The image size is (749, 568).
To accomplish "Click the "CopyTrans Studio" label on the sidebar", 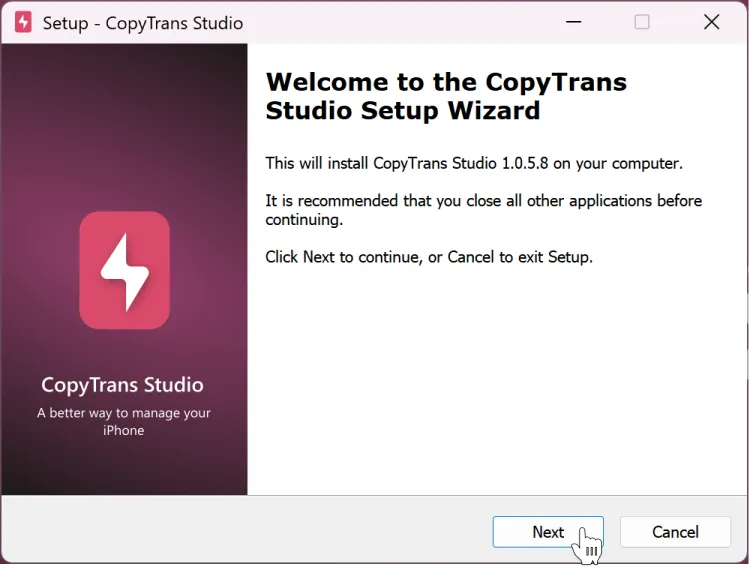I will (122, 385).
